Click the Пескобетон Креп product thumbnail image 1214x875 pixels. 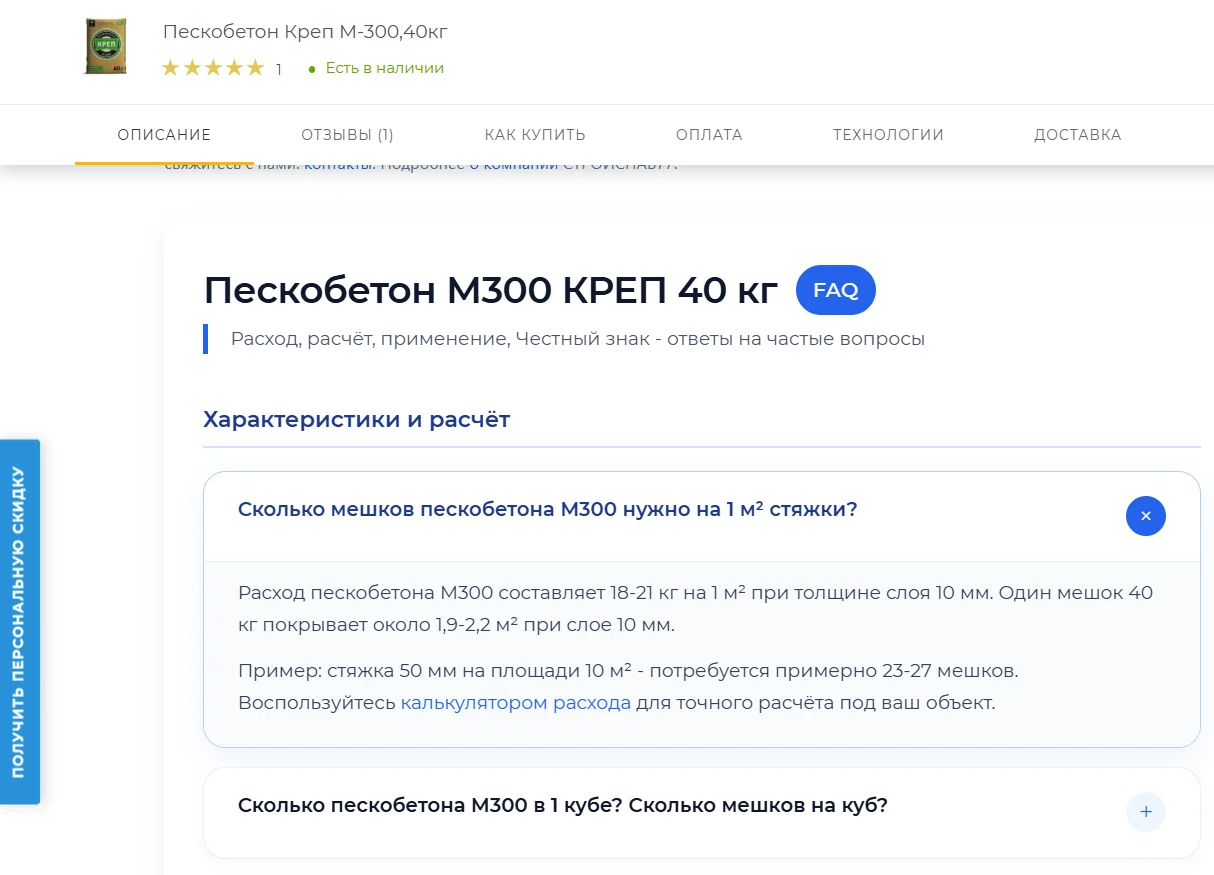click(x=105, y=48)
